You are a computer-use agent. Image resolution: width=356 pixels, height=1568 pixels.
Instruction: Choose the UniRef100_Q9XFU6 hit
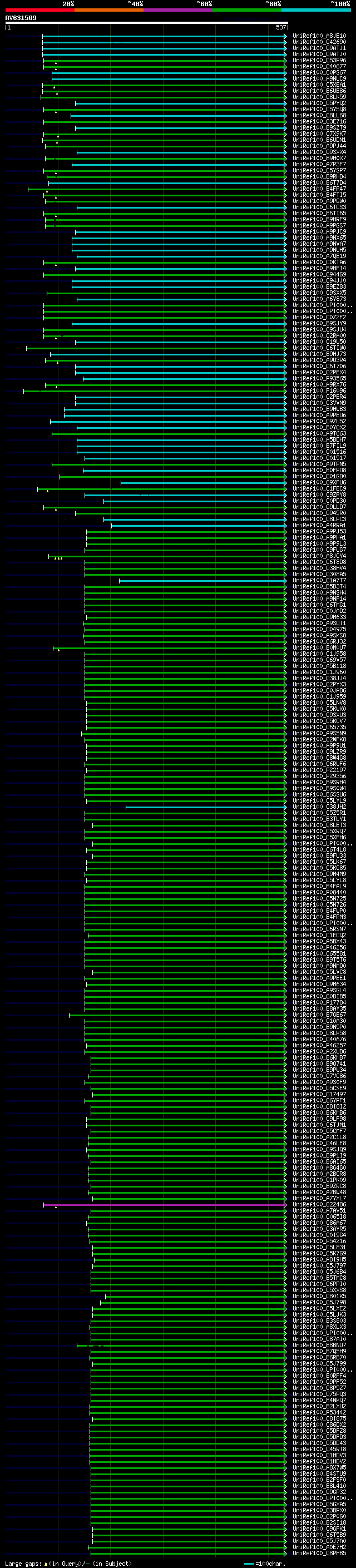319,483
